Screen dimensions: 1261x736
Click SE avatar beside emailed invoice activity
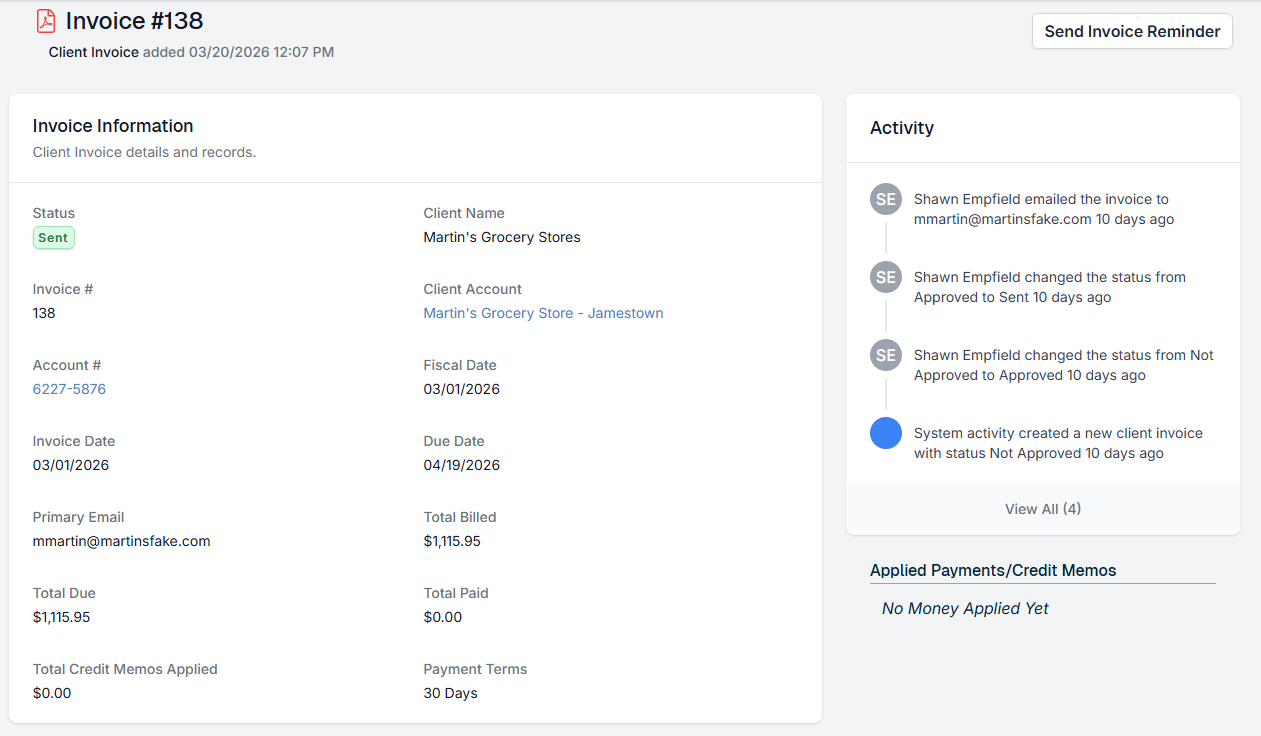pos(886,199)
